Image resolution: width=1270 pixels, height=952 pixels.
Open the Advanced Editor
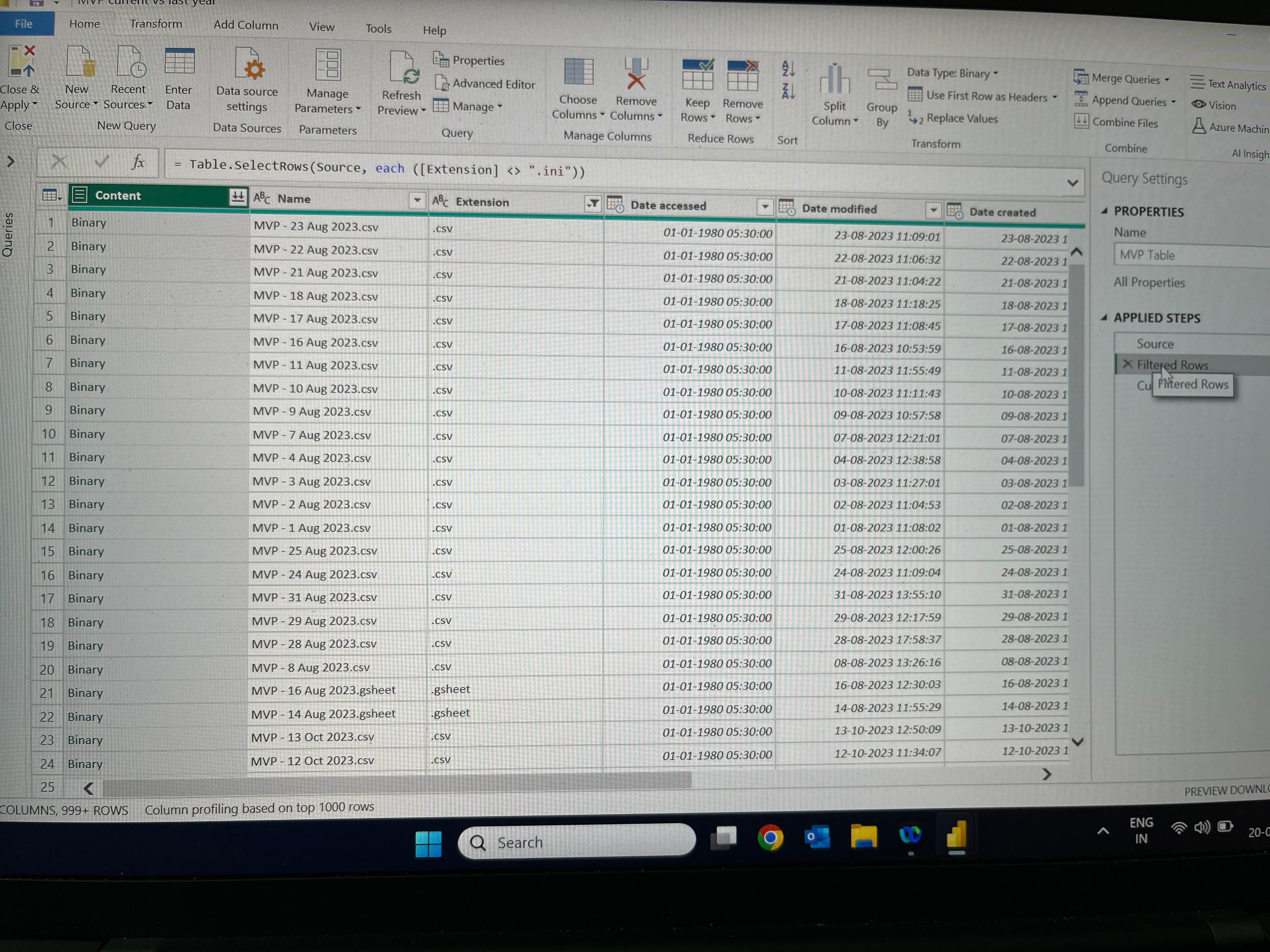[x=485, y=84]
